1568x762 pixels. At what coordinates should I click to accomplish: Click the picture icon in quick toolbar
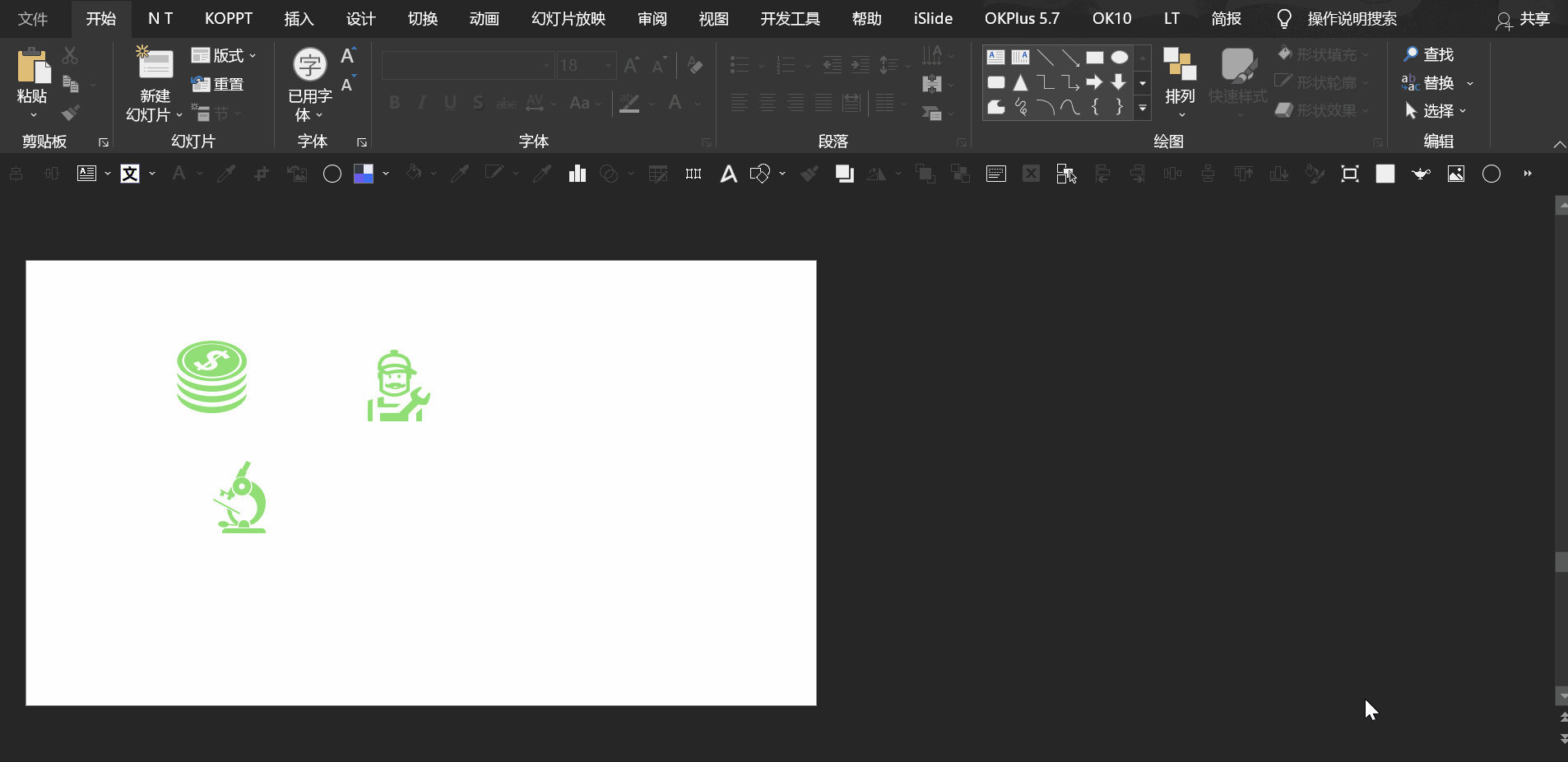(x=1456, y=174)
